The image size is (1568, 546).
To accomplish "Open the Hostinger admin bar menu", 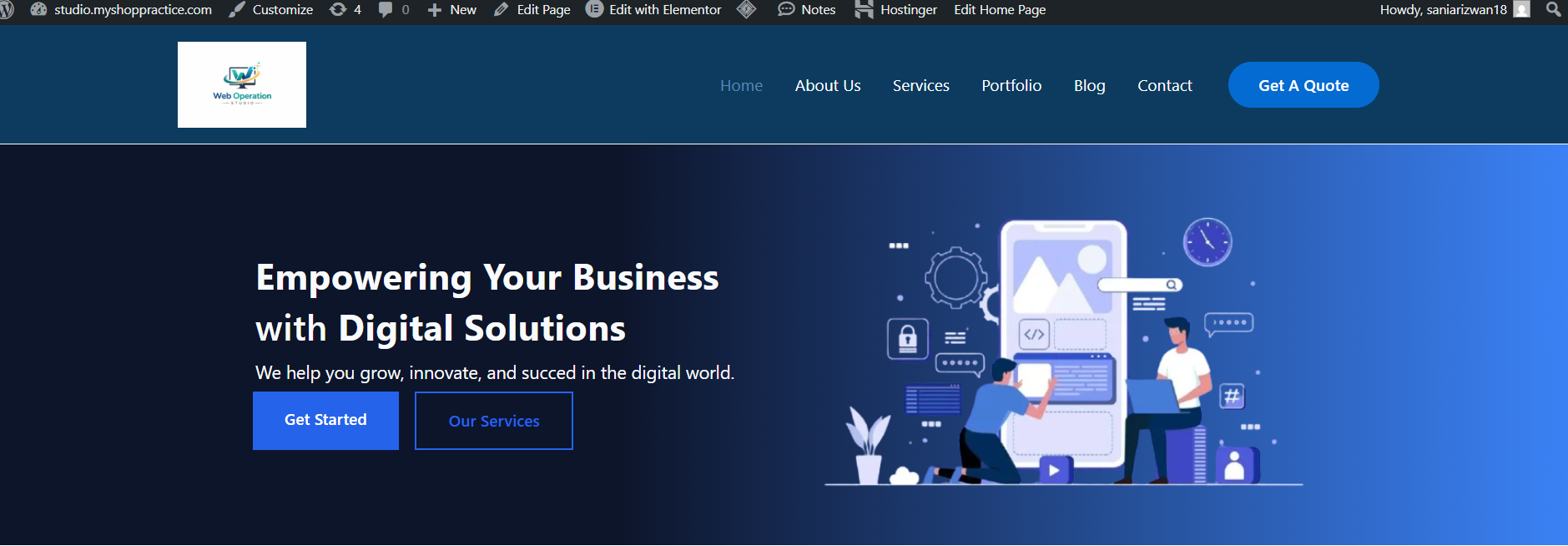I will coord(896,10).
